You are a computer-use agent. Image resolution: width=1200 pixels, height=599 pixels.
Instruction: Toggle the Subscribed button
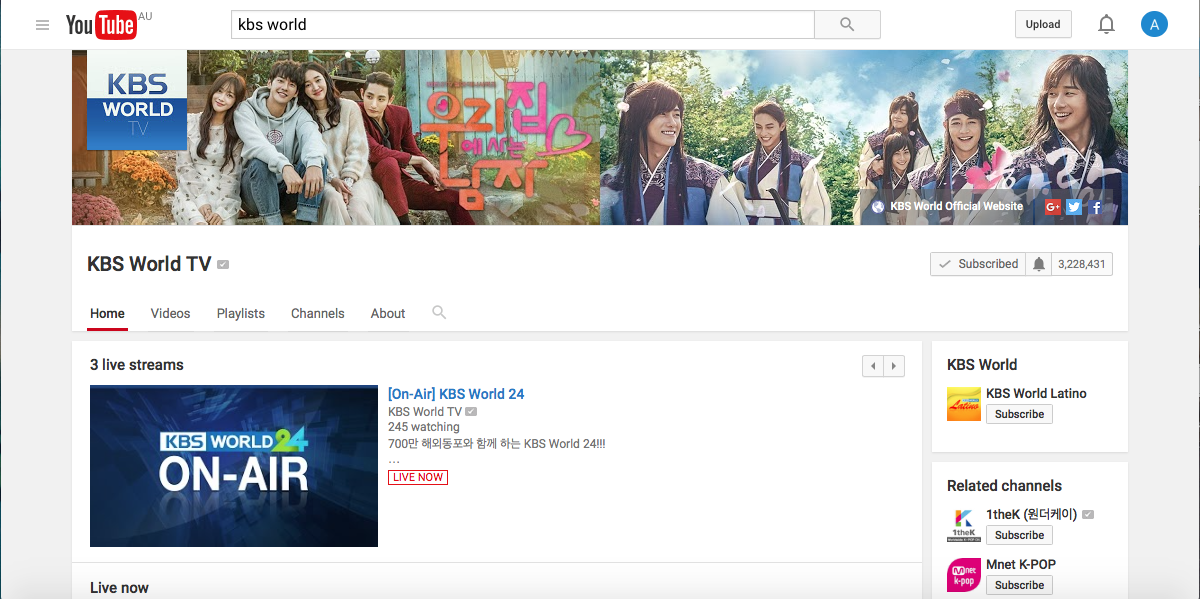978,264
